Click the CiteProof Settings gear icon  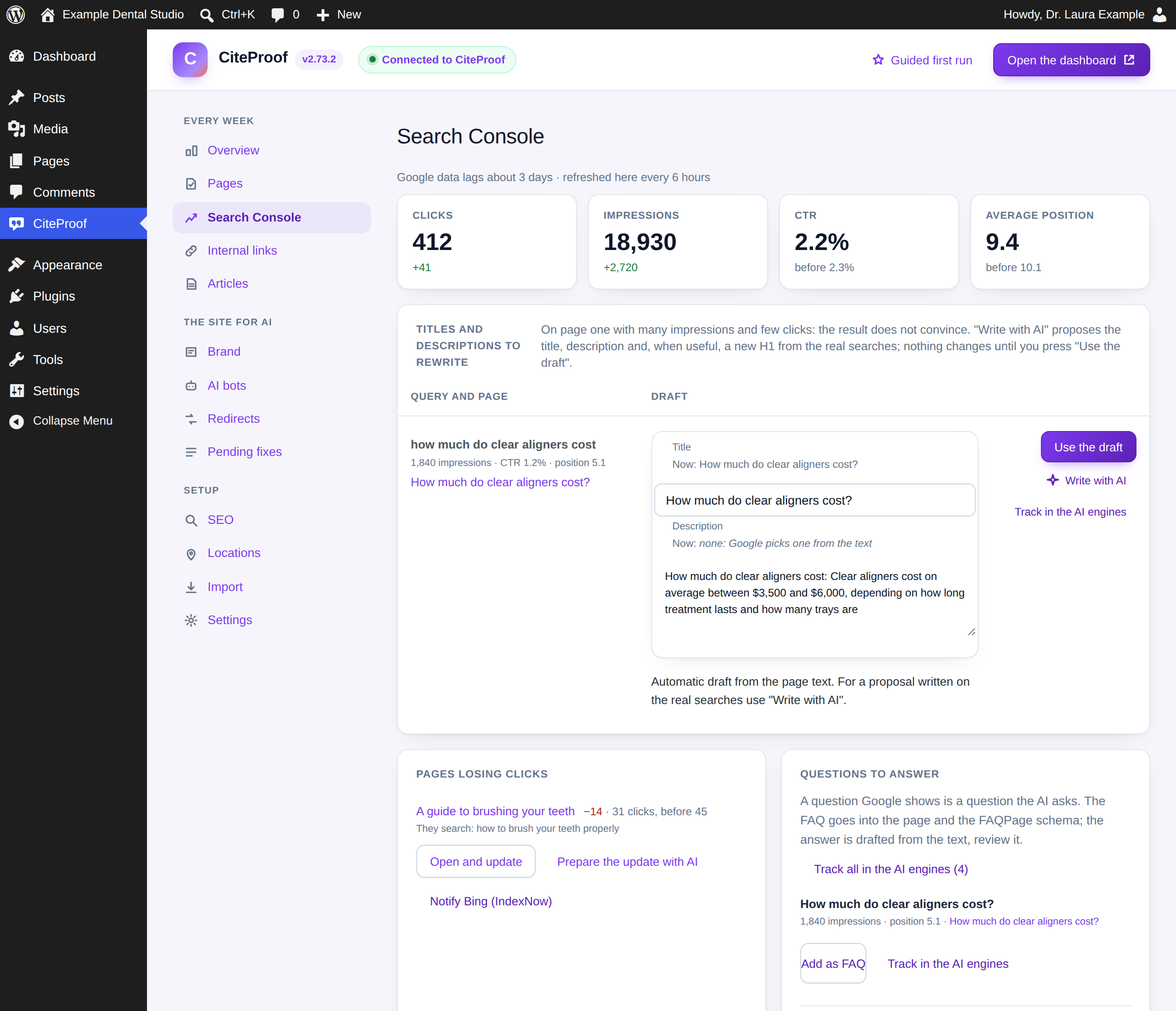[x=191, y=620]
